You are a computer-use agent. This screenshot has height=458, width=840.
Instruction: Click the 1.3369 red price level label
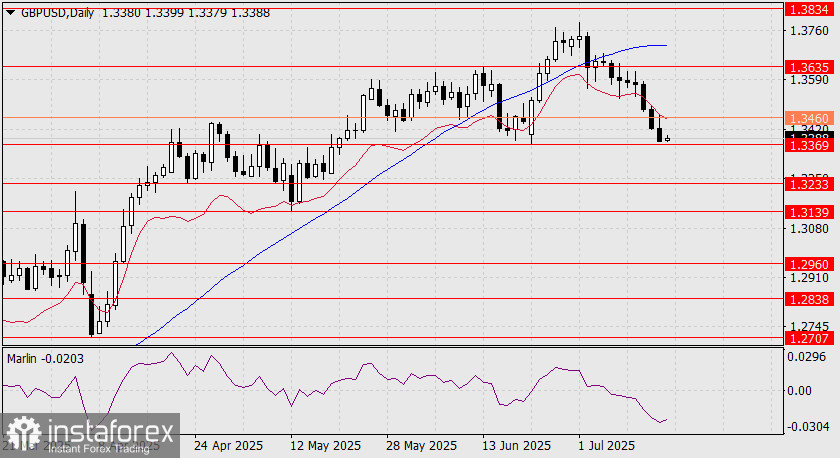(809, 145)
